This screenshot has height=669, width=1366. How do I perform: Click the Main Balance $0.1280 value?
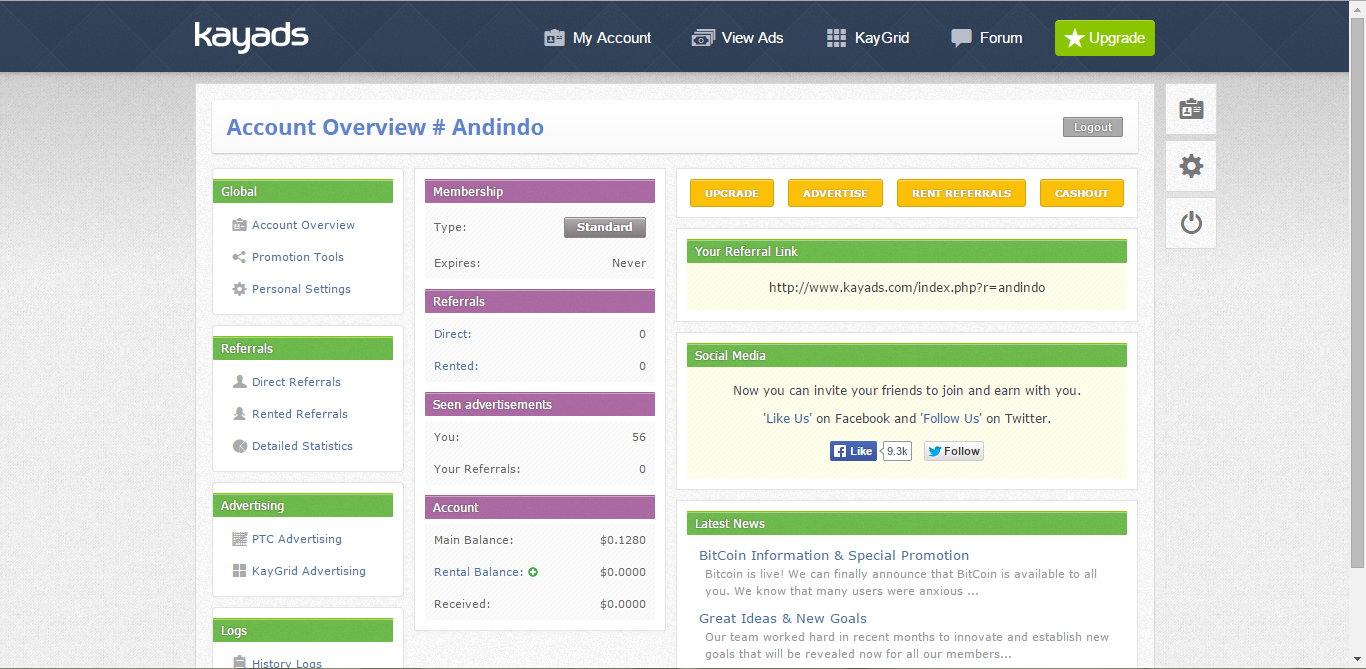point(623,540)
